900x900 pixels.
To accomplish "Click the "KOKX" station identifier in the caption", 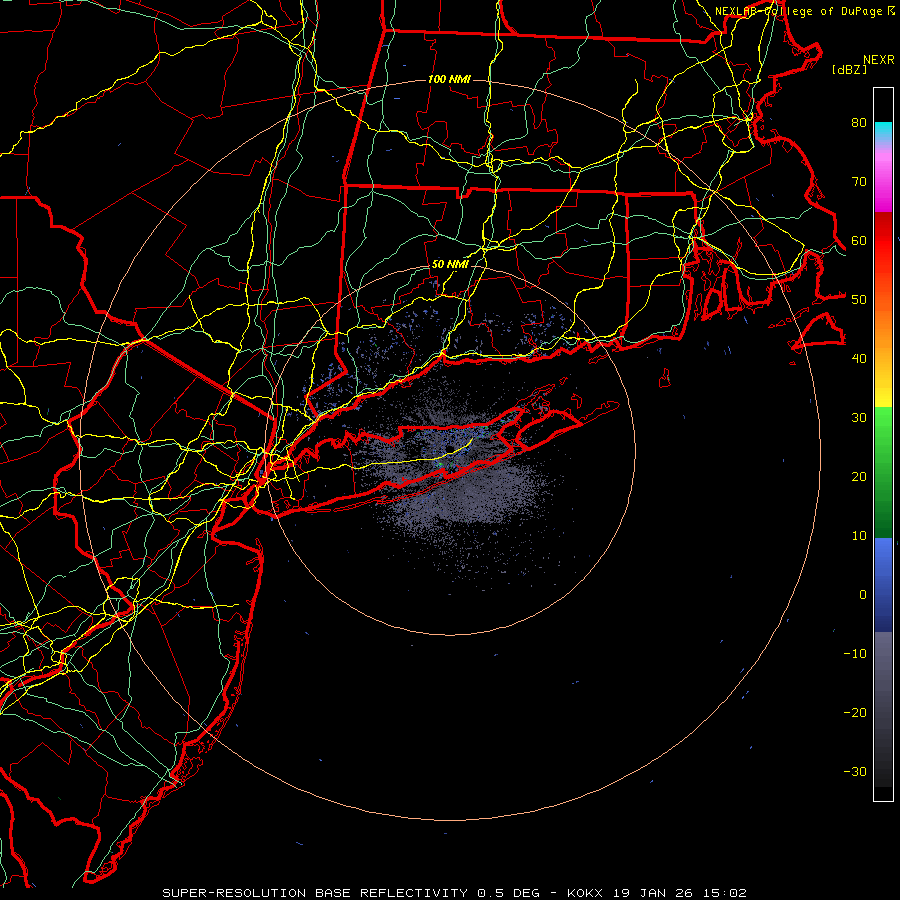I will click(584, 893).
